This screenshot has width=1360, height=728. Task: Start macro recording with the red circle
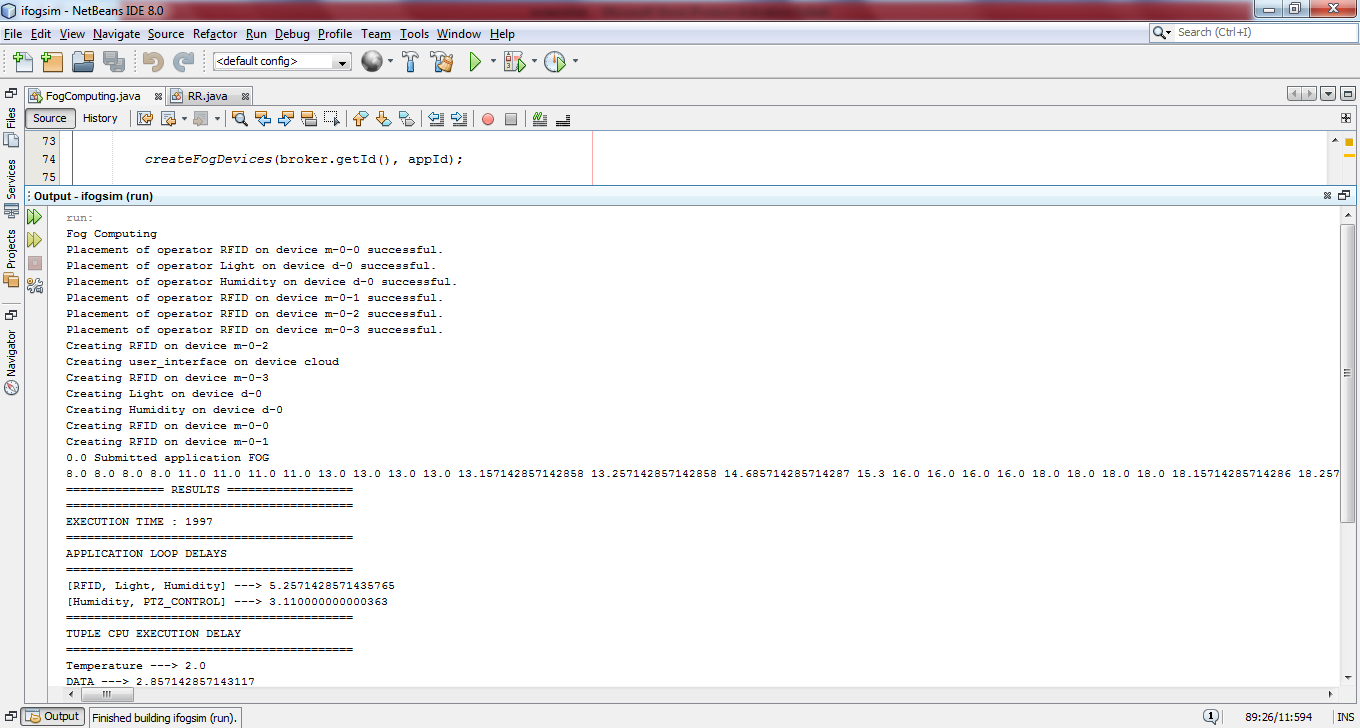(488, 119)
